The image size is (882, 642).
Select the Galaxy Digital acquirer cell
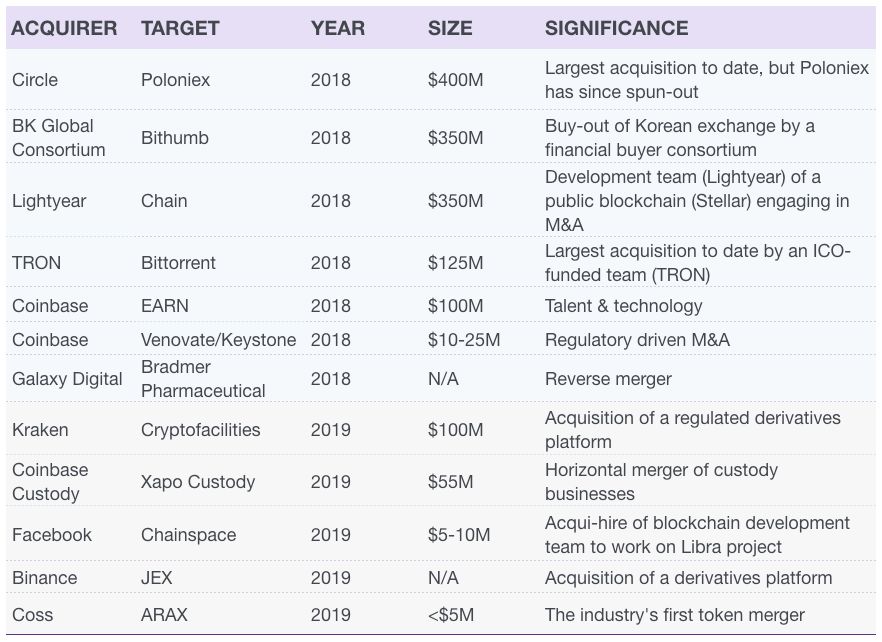(67, 379)
